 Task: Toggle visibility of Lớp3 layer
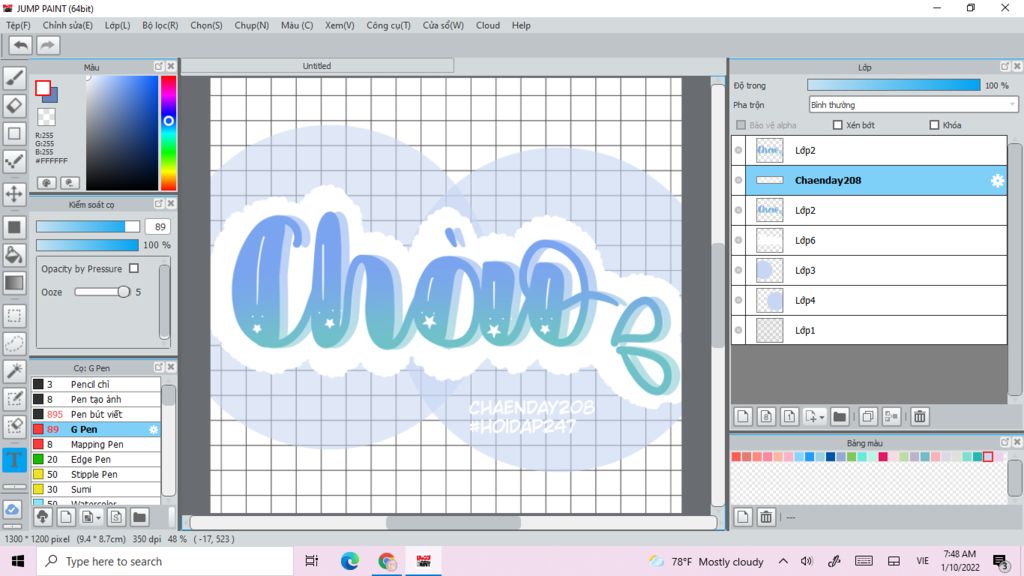click(x=739, y=270)
